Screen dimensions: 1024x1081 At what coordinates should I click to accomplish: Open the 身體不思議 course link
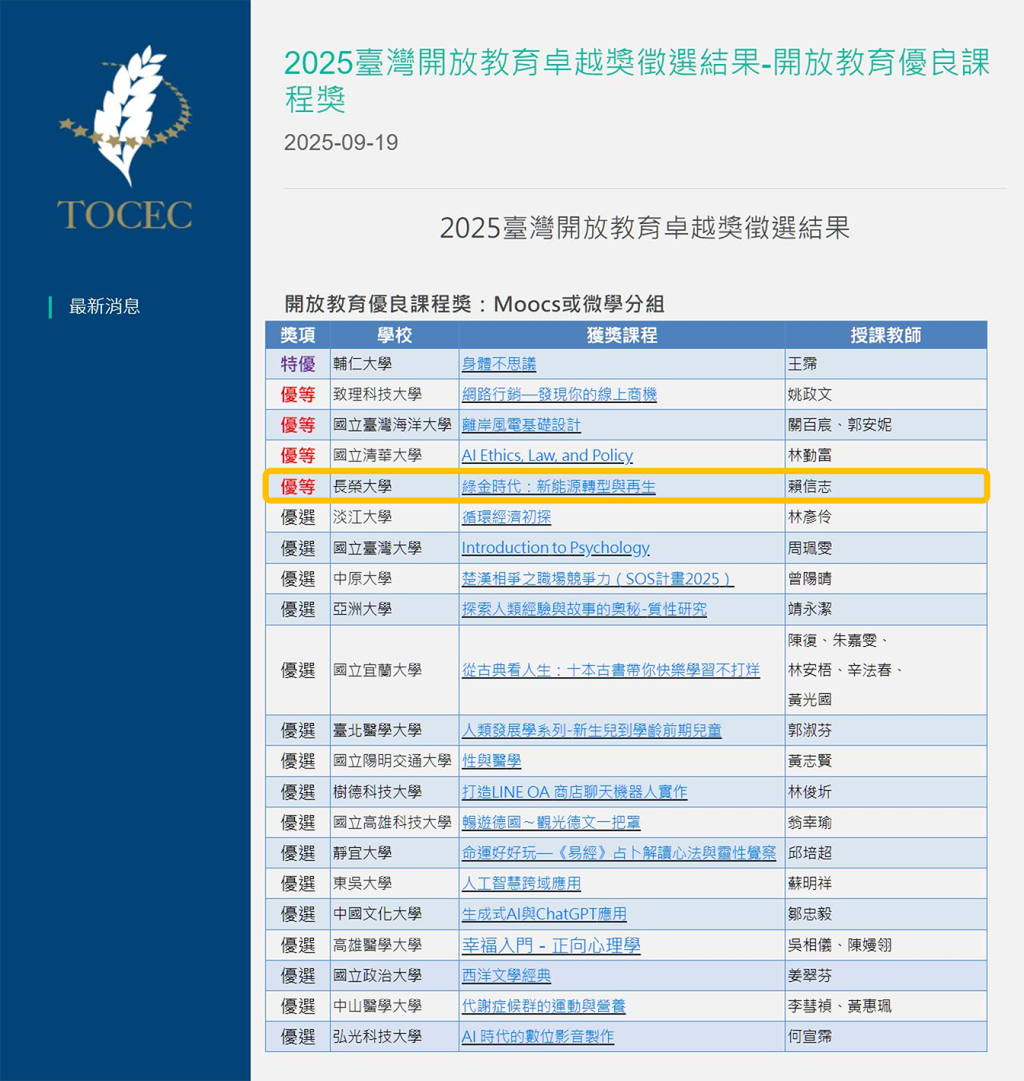[498, 364]
